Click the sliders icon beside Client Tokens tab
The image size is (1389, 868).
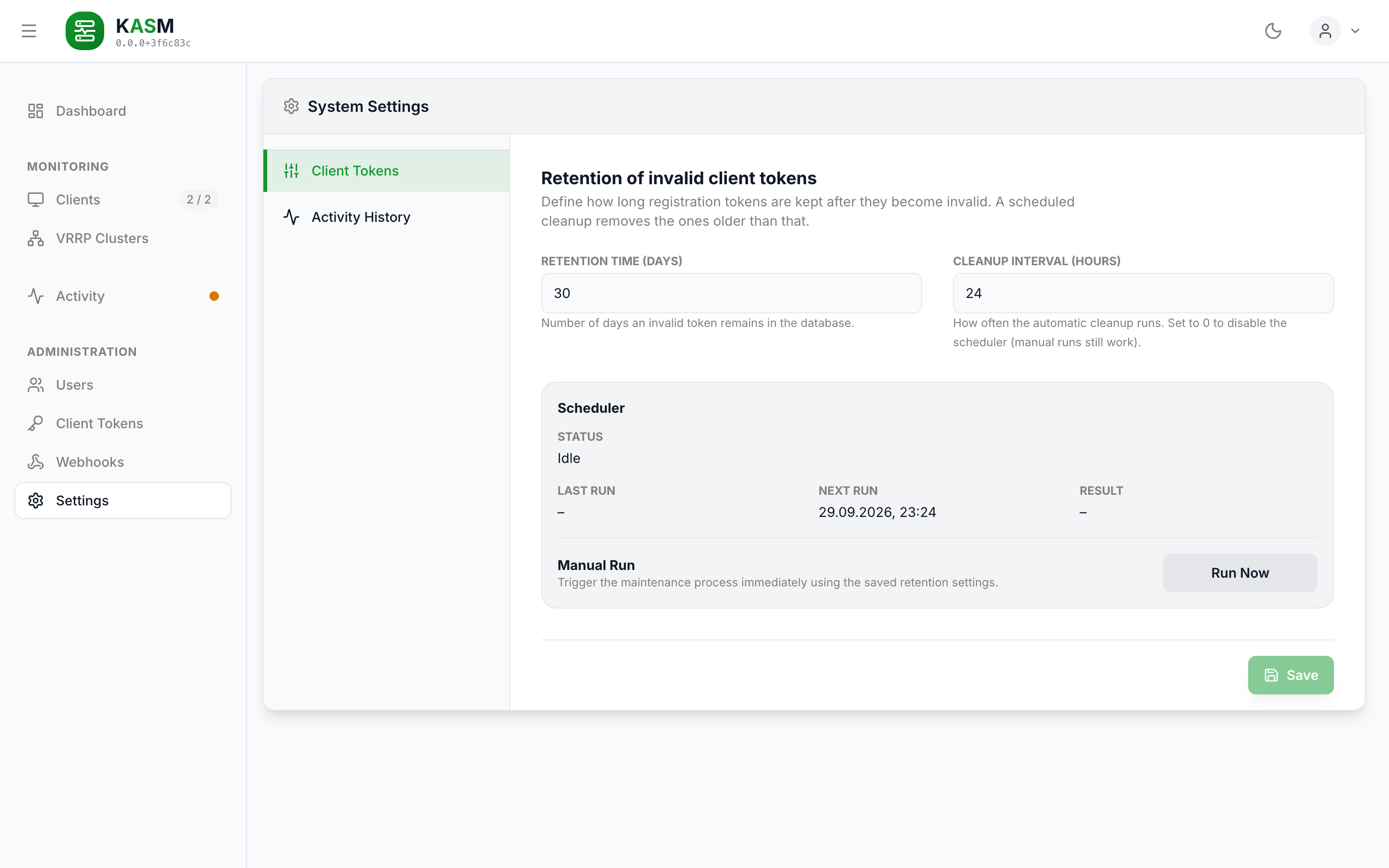291,171
